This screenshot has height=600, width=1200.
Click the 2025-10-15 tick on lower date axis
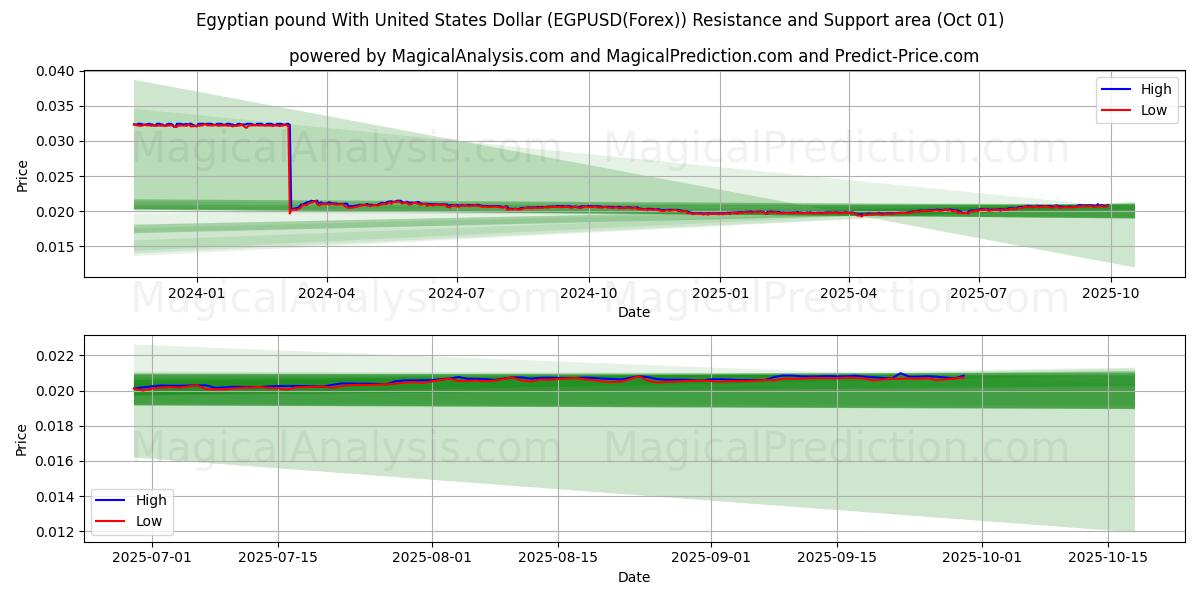[1107, 558]
